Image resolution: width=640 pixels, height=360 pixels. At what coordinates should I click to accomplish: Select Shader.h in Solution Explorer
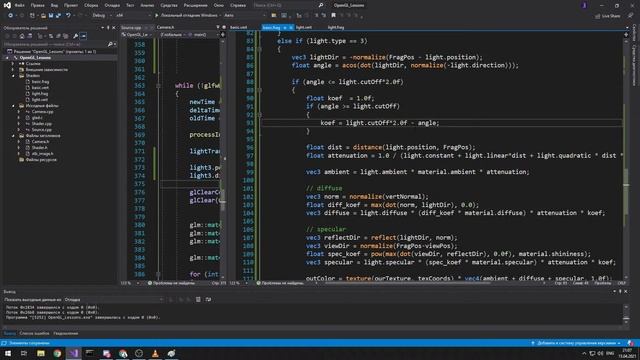tap(39, 148)
